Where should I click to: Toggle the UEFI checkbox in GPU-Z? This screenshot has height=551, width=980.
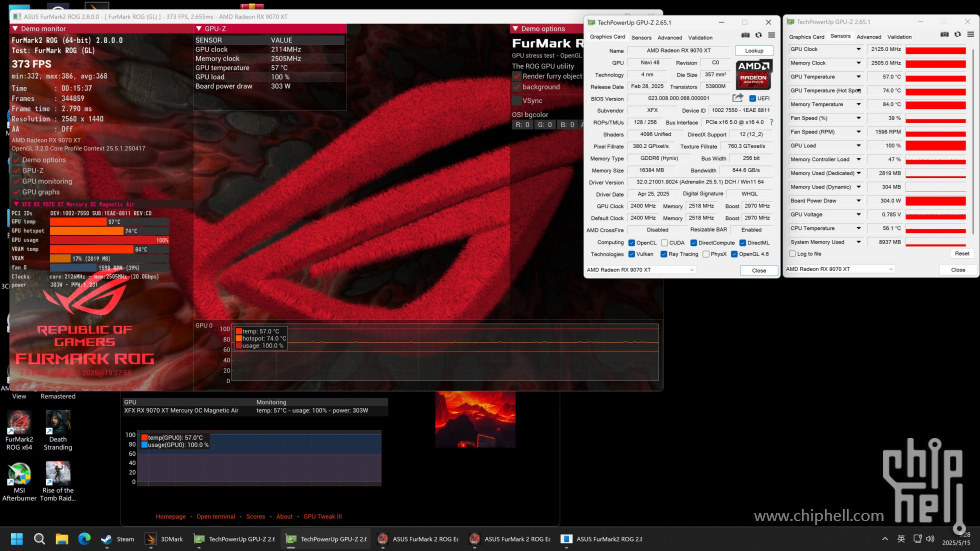click(x=752, y=99)
